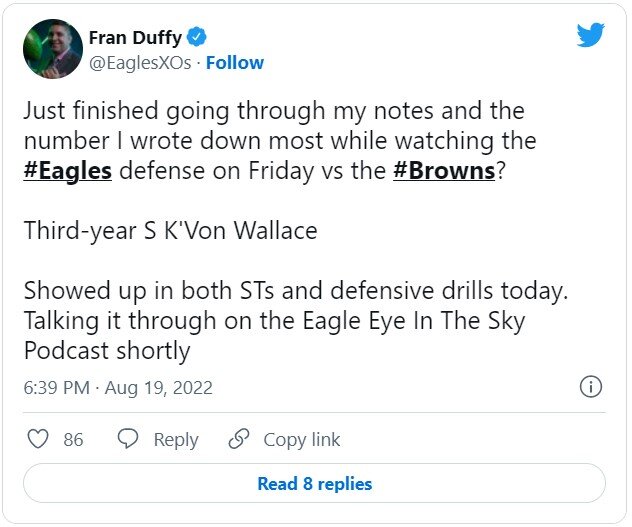The height and width of the screenshot is (527, 632).
Task: Click the copy link chain icon
Action: tap(238, 439)
